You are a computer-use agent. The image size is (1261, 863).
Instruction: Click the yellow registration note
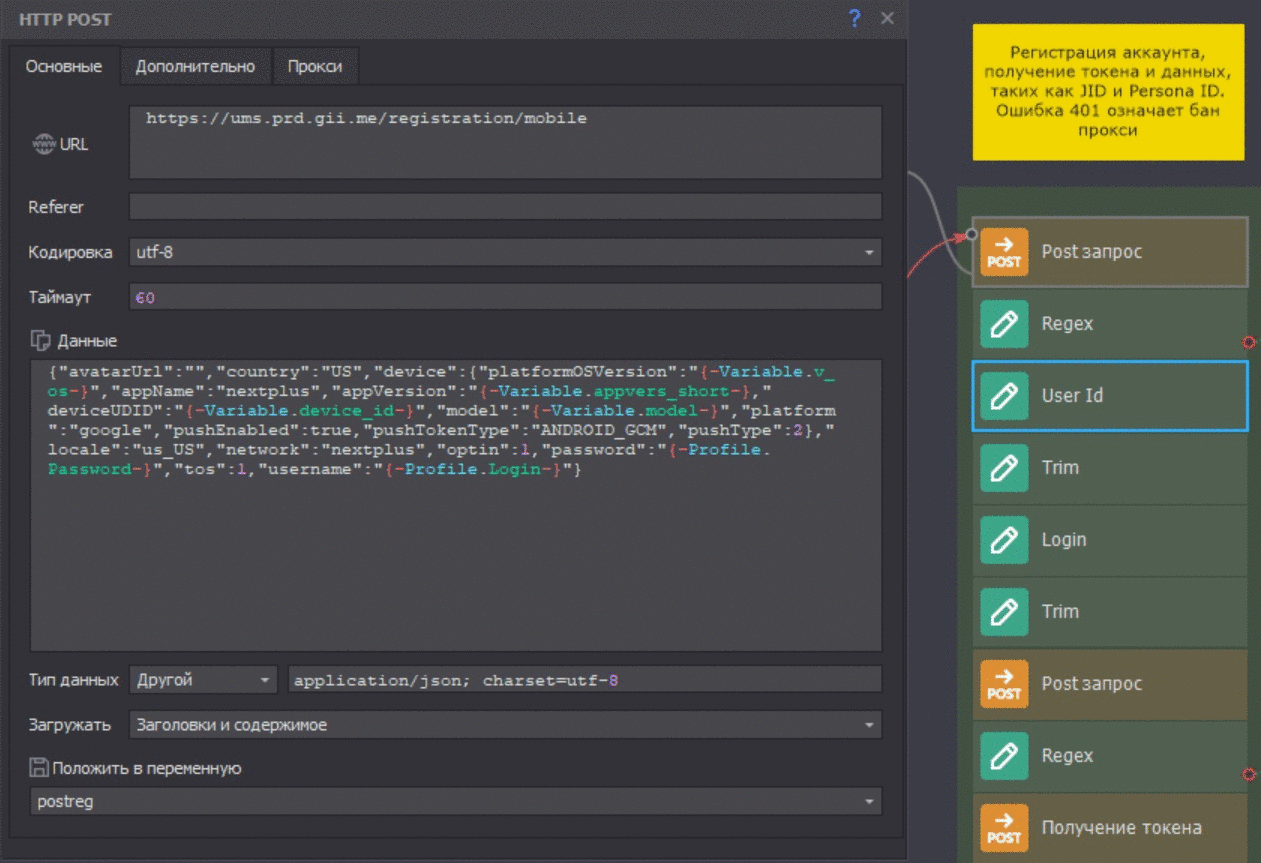pyautogui.click(x=1108, y=92)
